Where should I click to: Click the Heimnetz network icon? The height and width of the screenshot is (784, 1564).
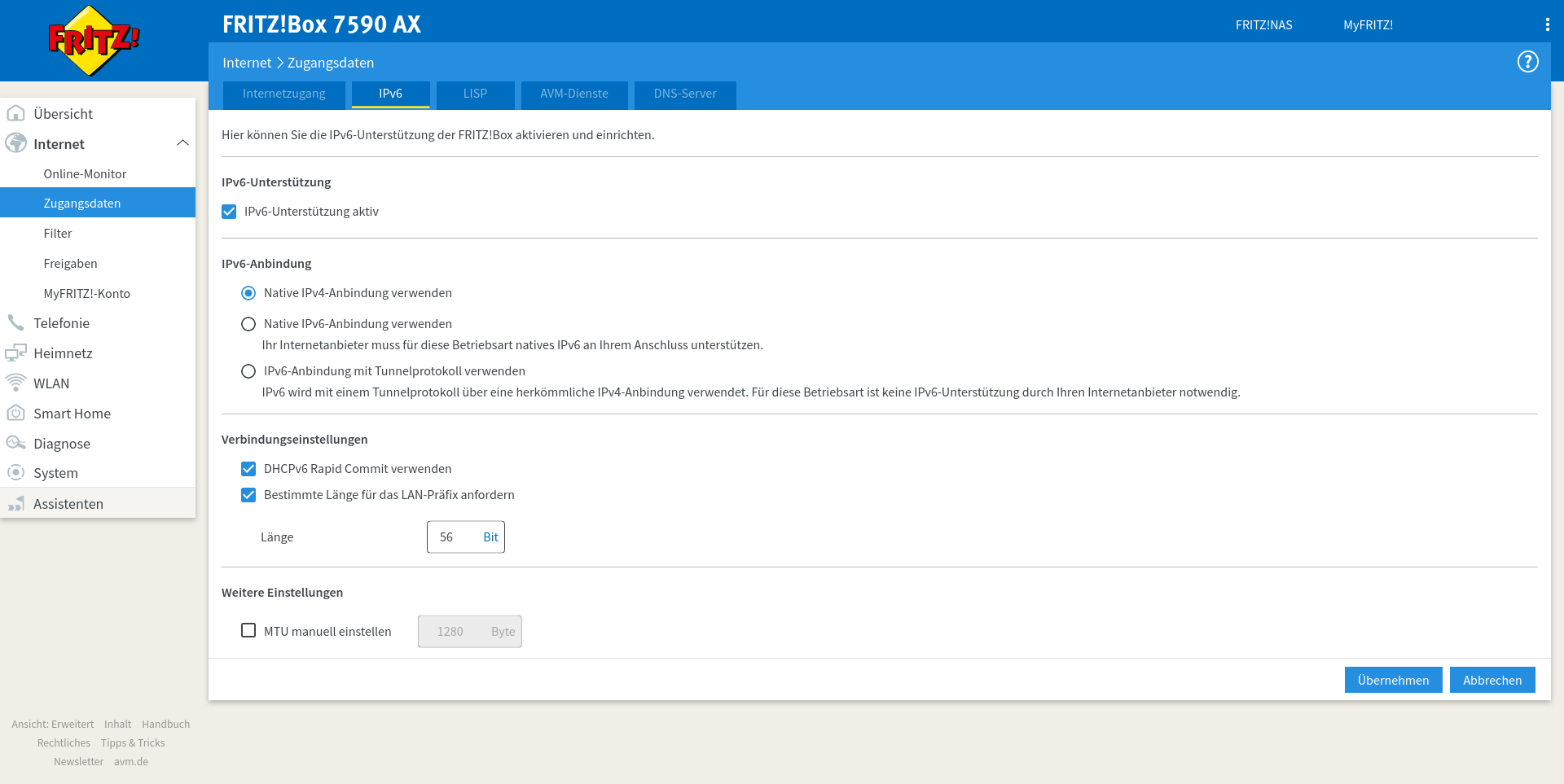click(15, 353)
